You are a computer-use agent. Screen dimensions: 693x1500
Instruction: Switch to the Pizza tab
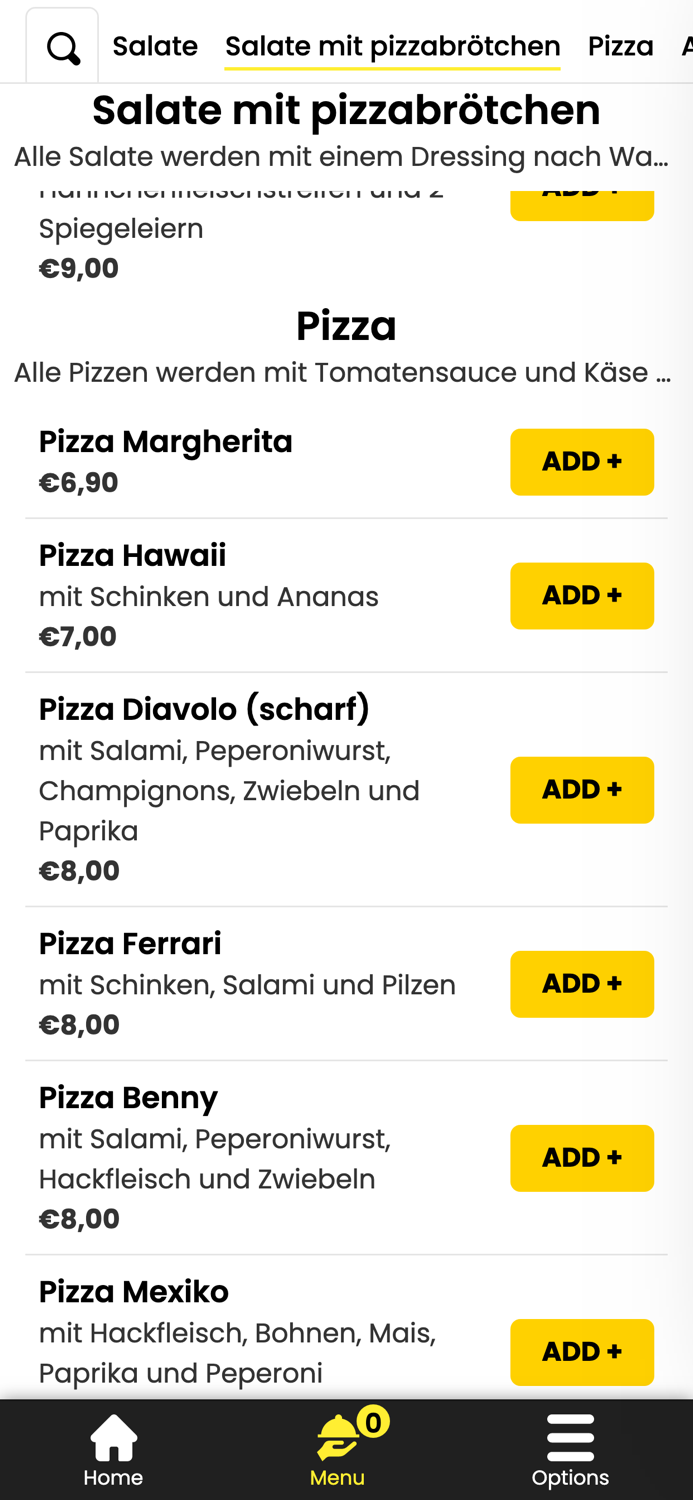click(621, 45)
